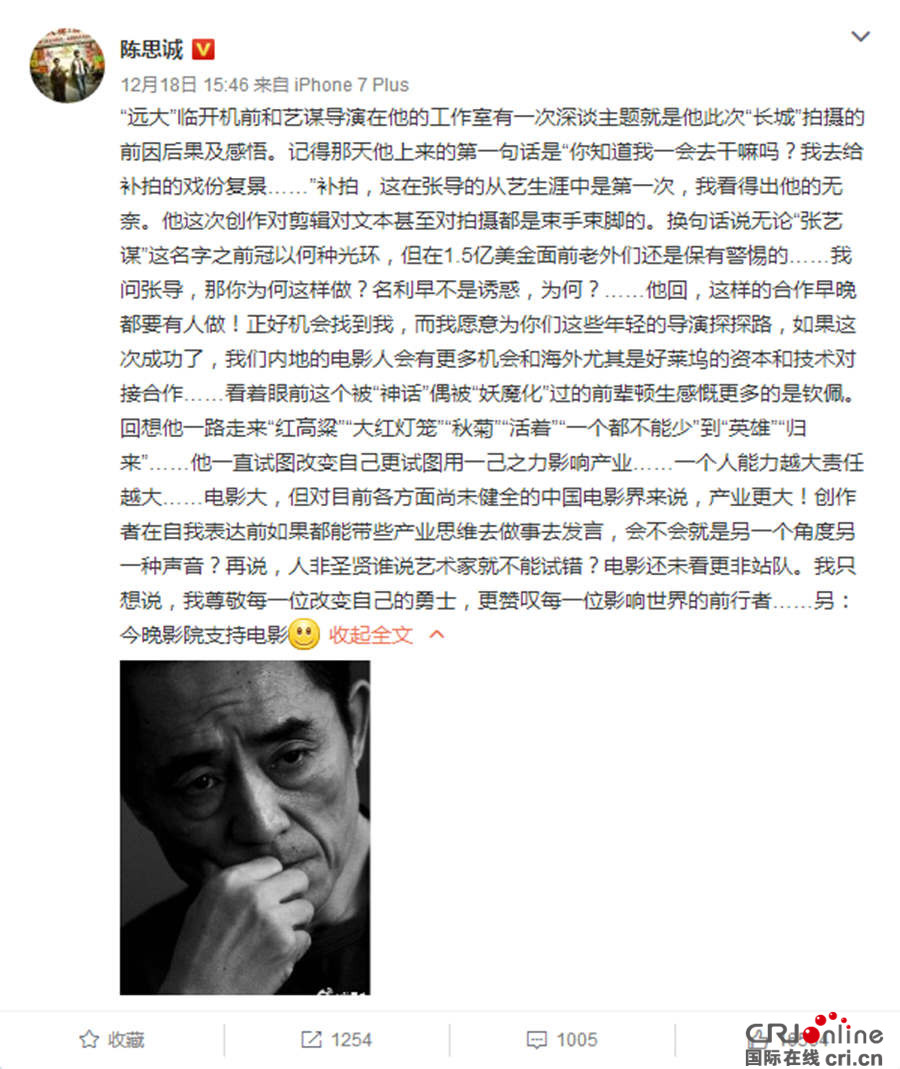Show comments via the 1005 count
This screenshot has width=900, height=1069.
tap(577, 1040)
